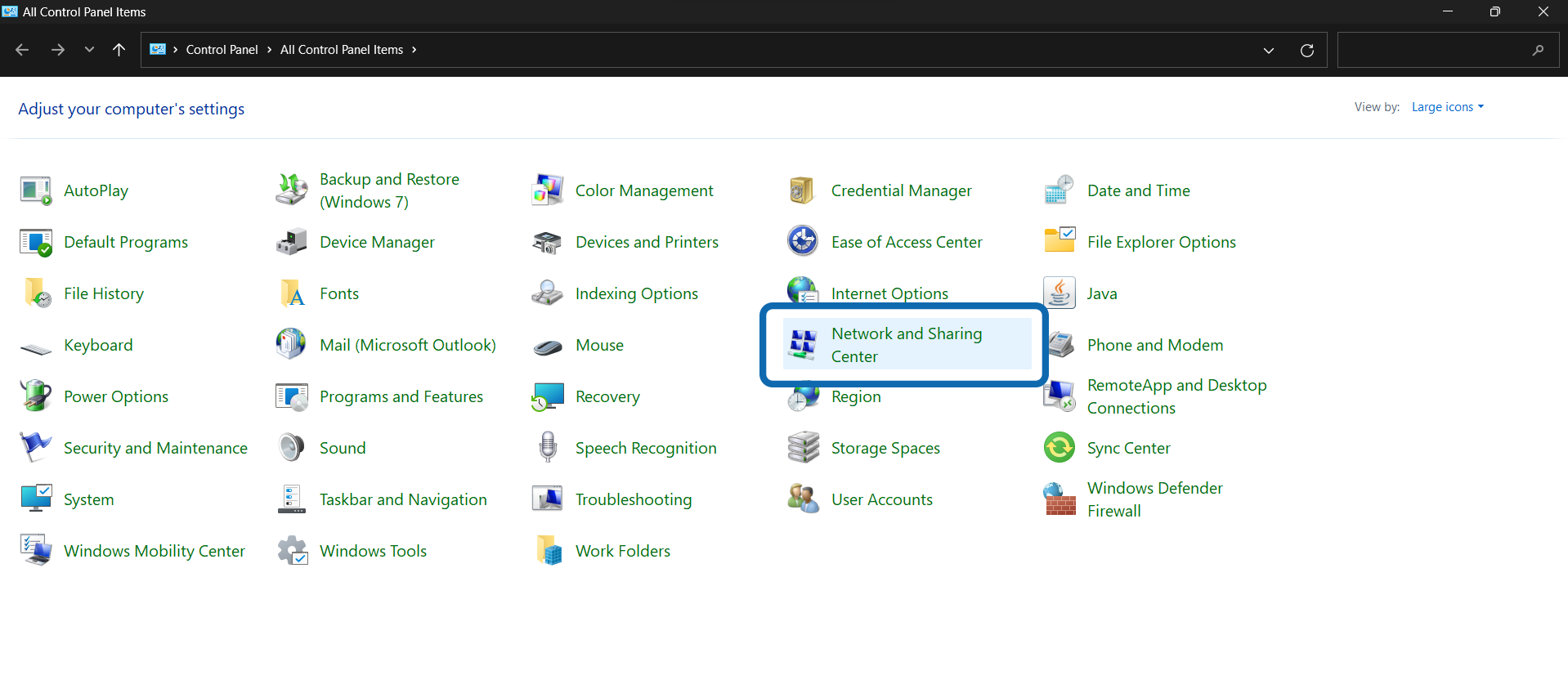Select the Sound speaker icon
Screen dimensions: 1568x689
pos(291,448)
